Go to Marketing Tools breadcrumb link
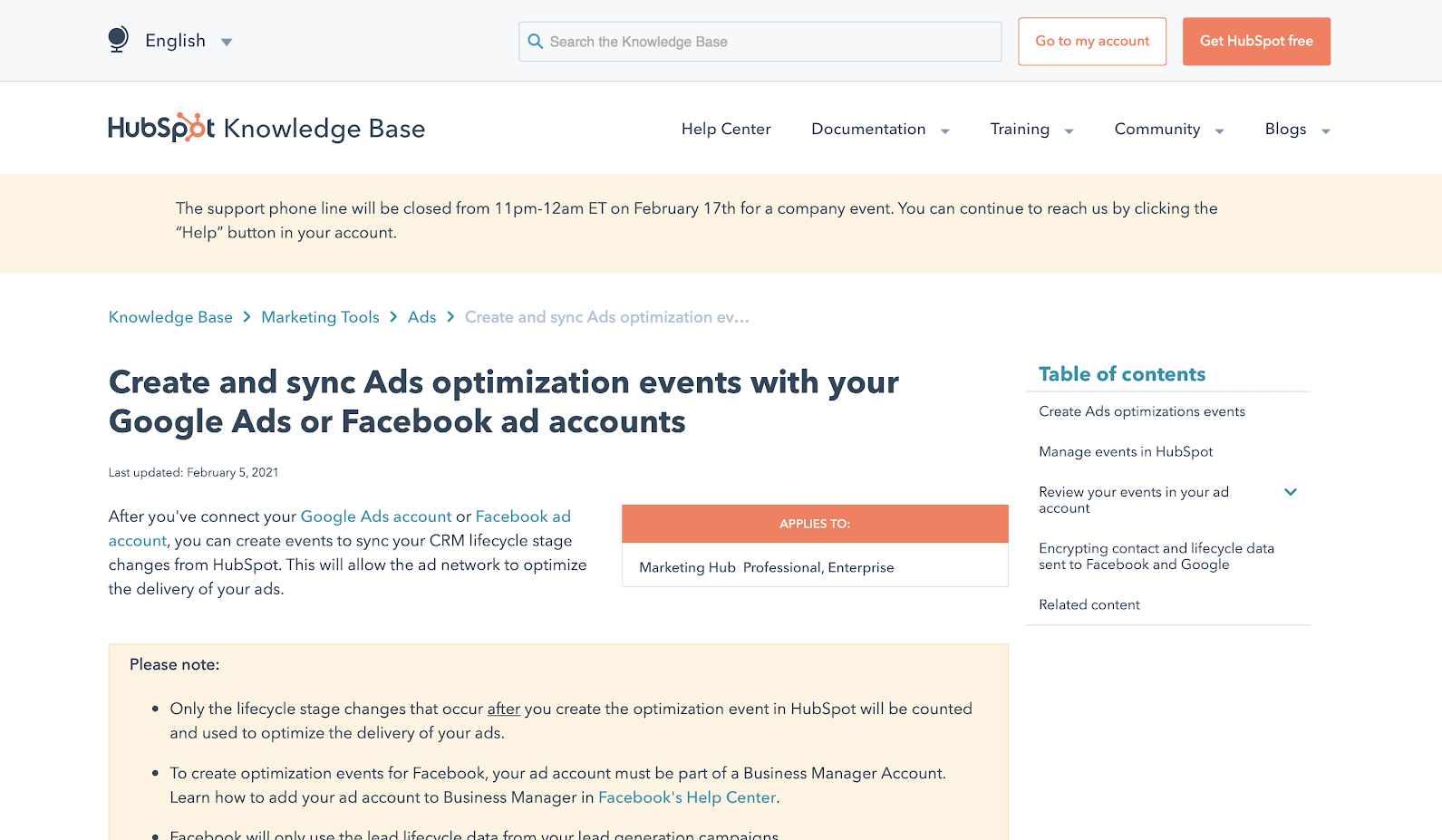Screen dimensions: 1442x840 (x=320, y=317)
